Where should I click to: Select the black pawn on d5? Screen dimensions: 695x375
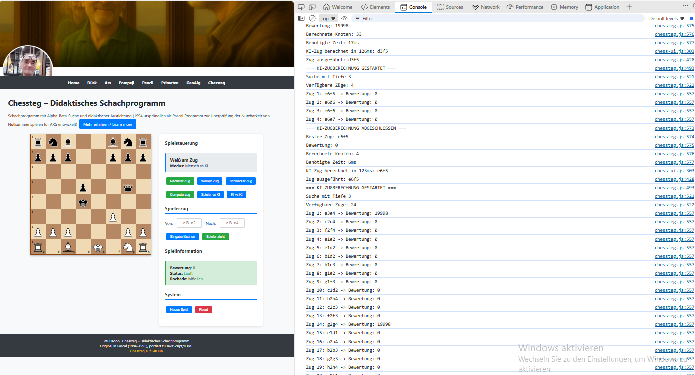pyautogui.click(x=83, y=188)
